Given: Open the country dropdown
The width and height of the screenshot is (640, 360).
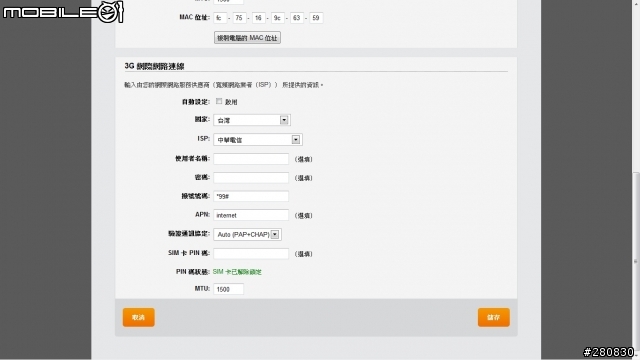Looking at the screenshot, I should pos(252,120).
